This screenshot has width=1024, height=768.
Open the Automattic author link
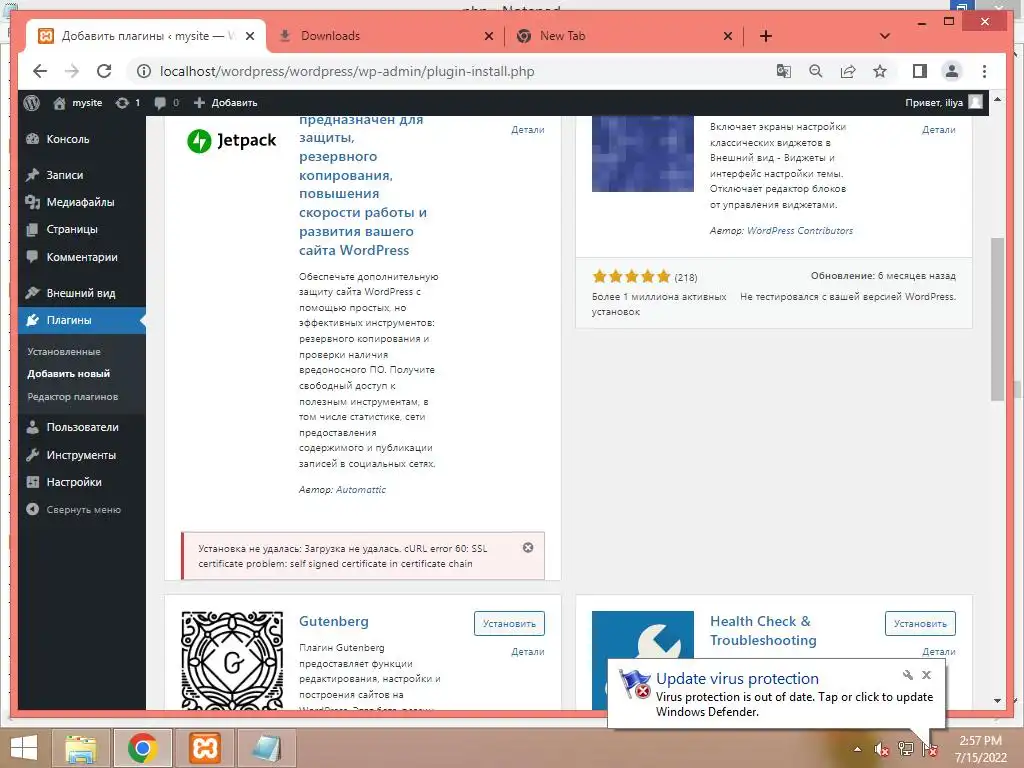[360, 489]
